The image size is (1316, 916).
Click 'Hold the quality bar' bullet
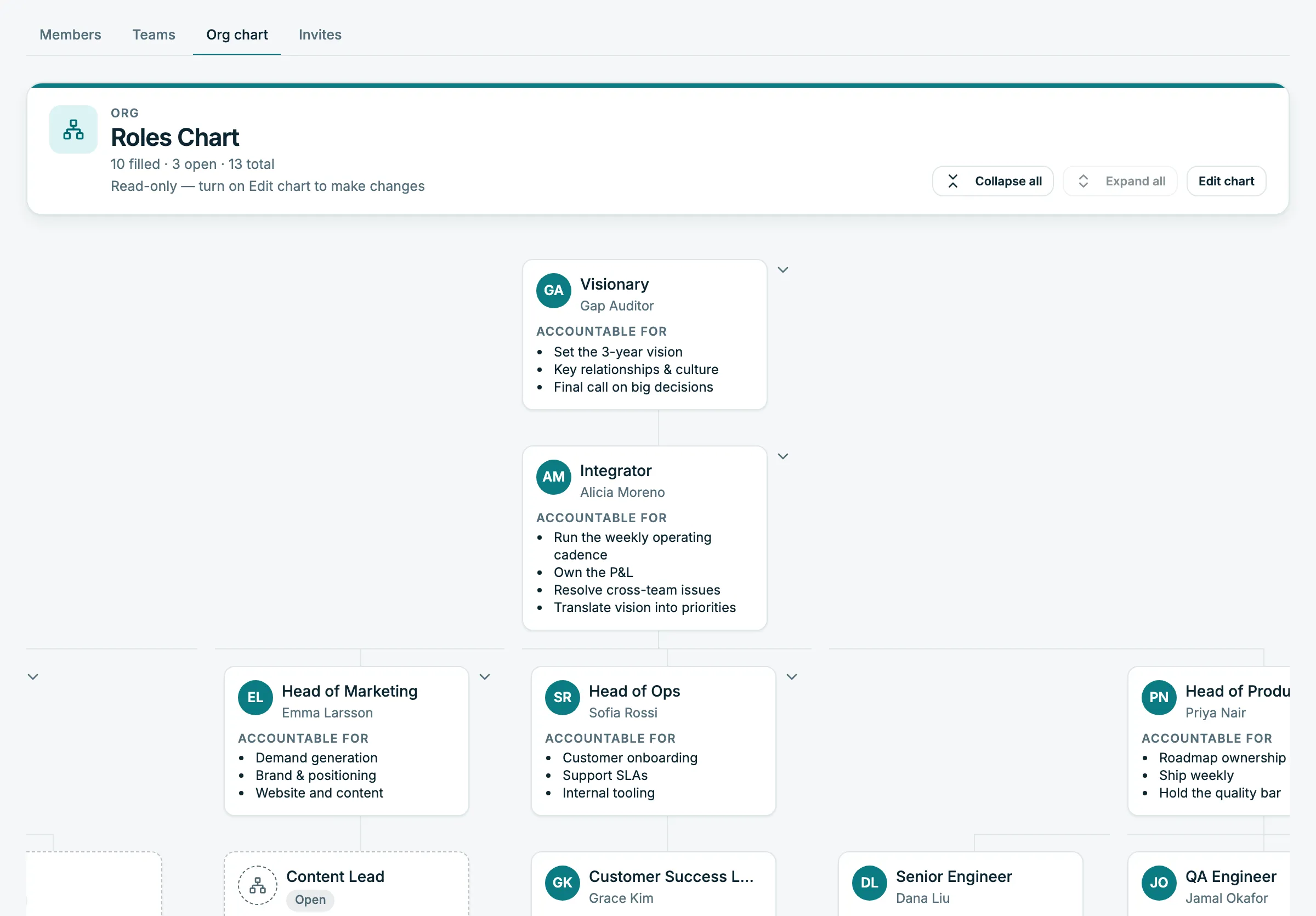tap(1219, 793)
